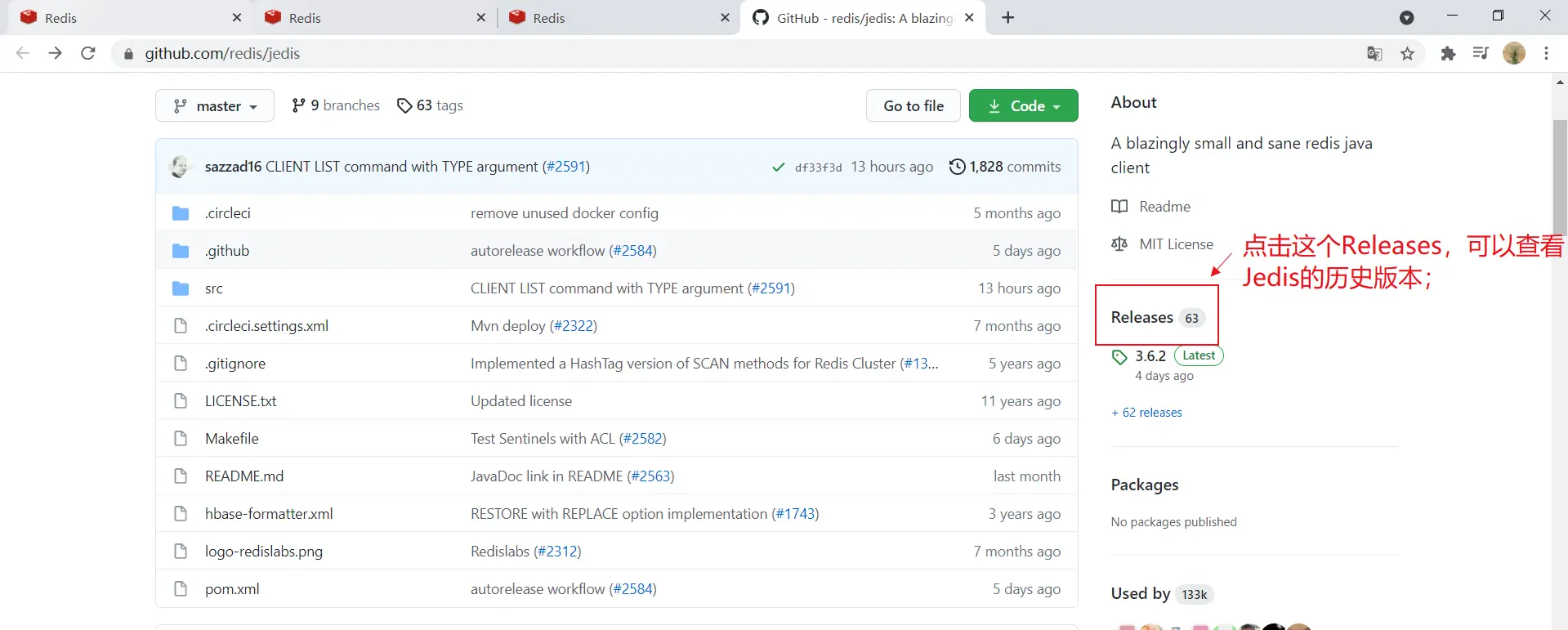The image size is (1568, 630).
Task: Open the pom.xml file
Action: (x=232, y=589)
